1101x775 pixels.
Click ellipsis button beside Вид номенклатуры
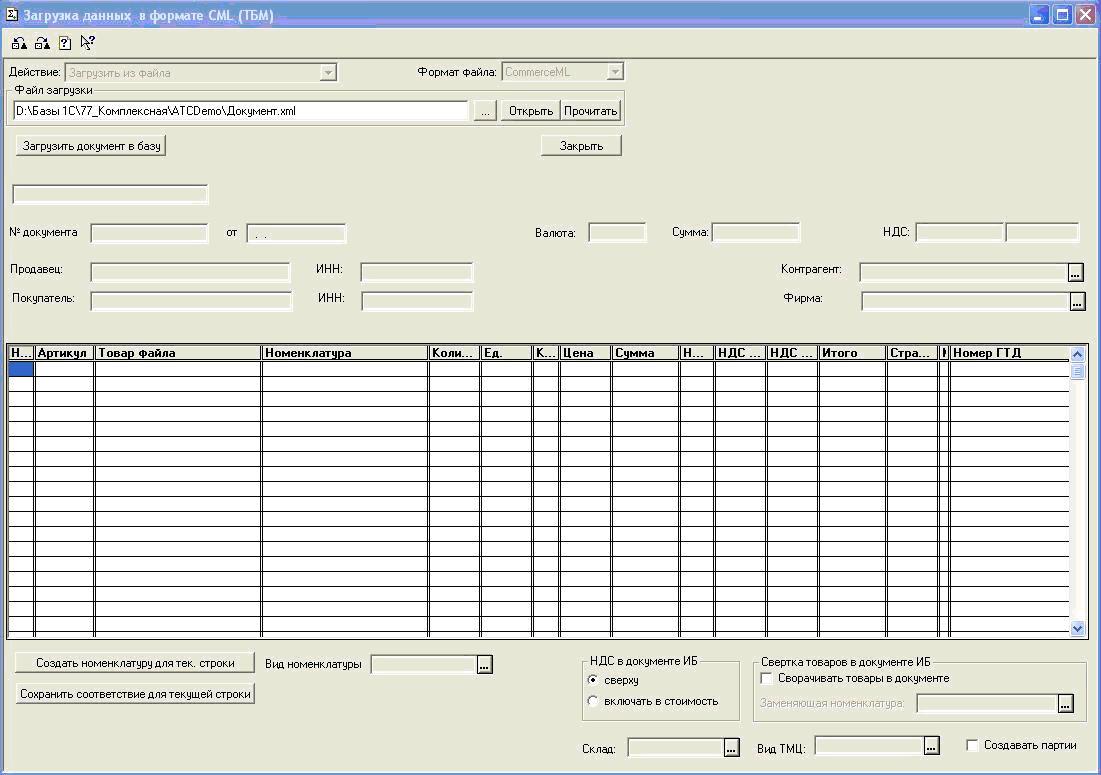click(485, 665)
